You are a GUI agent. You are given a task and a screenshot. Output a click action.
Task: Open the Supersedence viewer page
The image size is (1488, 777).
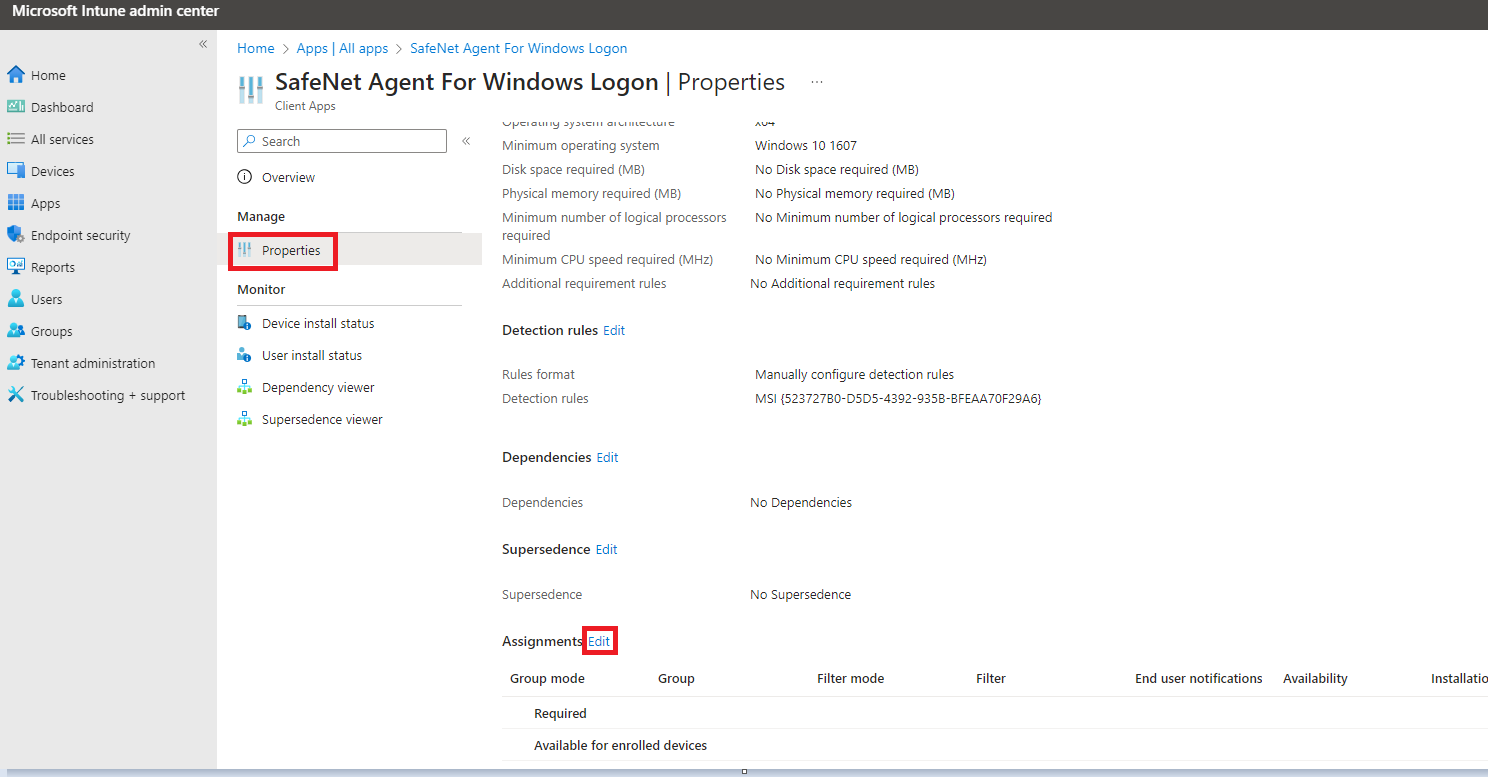322,419
